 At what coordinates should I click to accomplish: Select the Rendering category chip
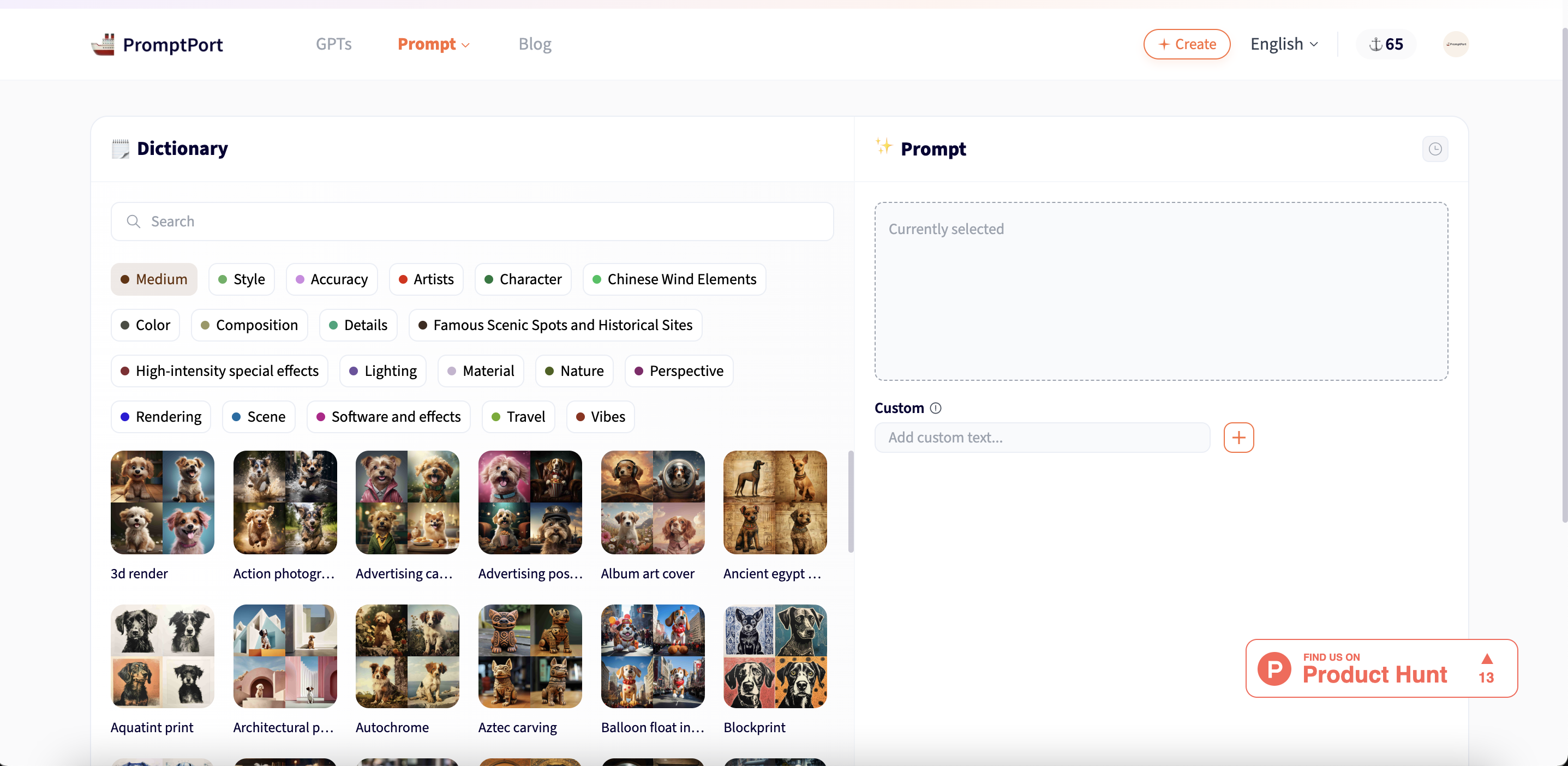161,416
